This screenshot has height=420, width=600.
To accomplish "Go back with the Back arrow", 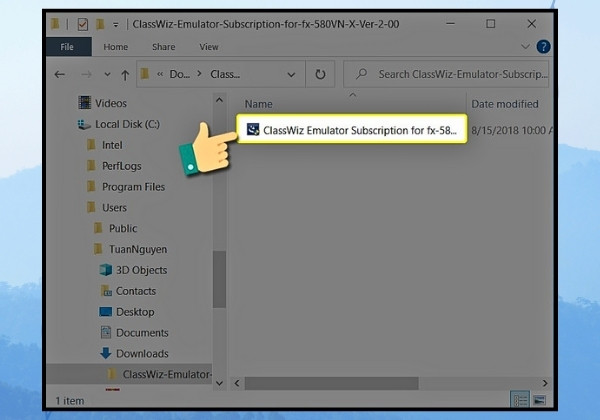I will [x=60, y=74].
